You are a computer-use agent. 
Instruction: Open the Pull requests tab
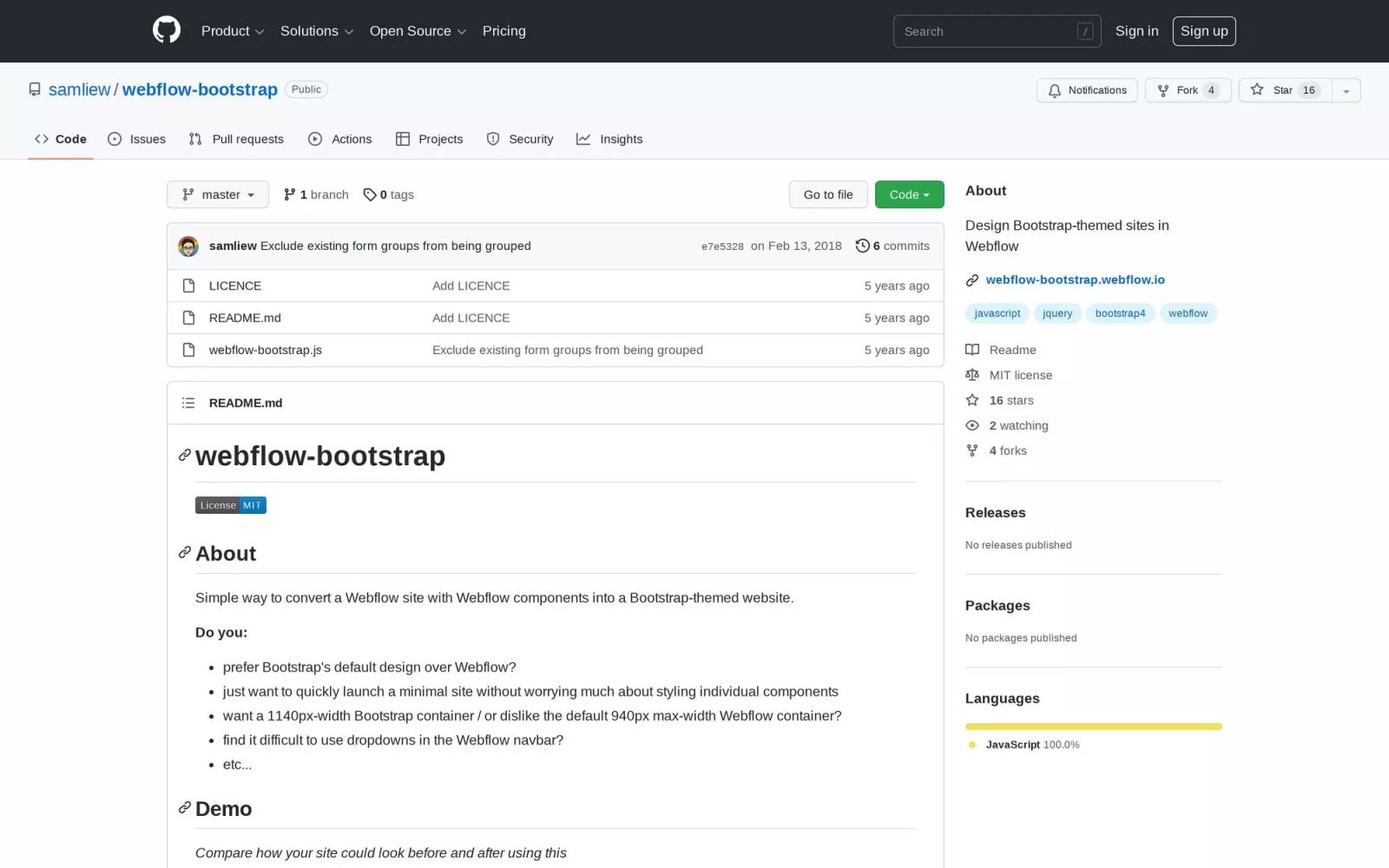pos(236,139)
